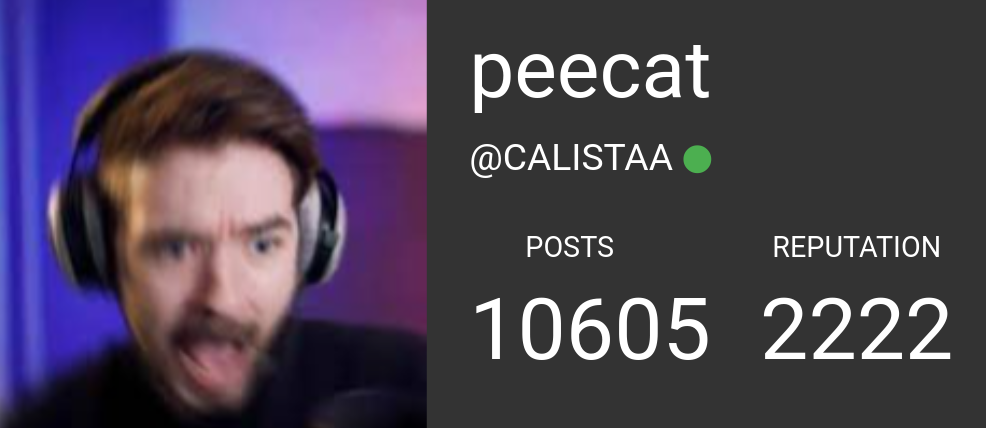Image resolution: width=986 pixels, height=428 pixels.
Task: Open the 10605 posts count
Action: [x=591, y=330]
